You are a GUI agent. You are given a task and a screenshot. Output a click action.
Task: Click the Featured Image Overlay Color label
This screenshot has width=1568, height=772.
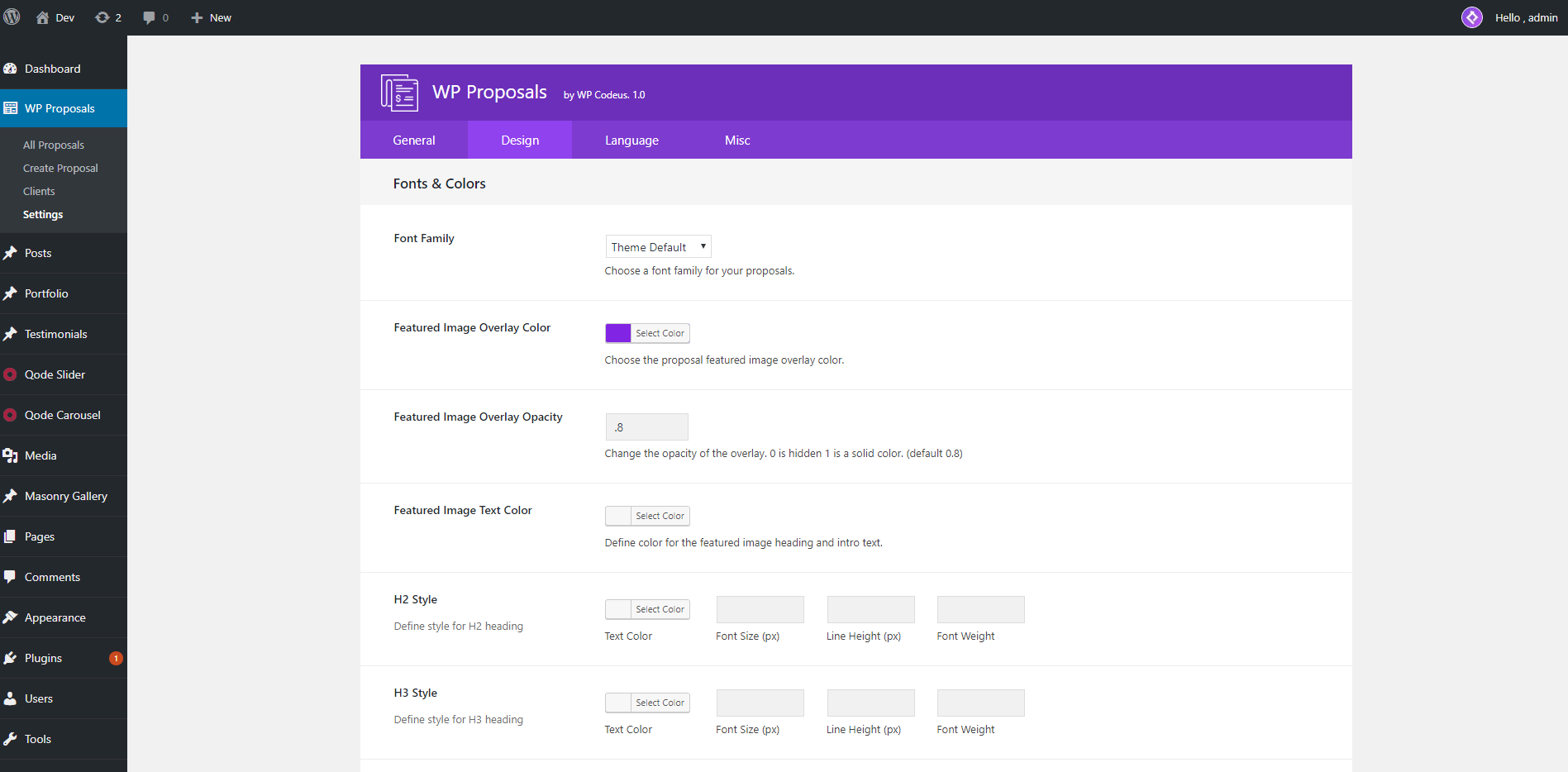[472, 327]
